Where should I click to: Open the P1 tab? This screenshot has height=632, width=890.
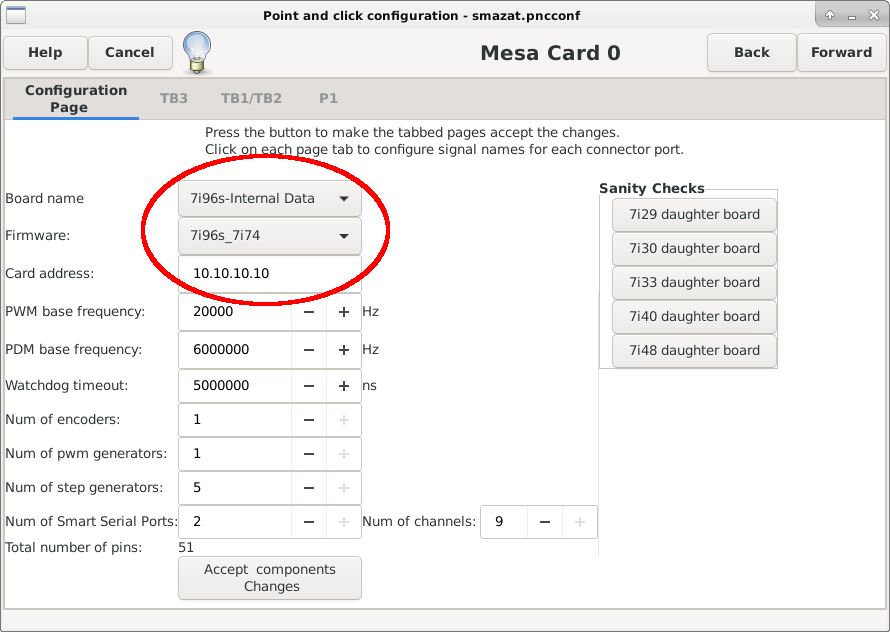pos(328,98)
